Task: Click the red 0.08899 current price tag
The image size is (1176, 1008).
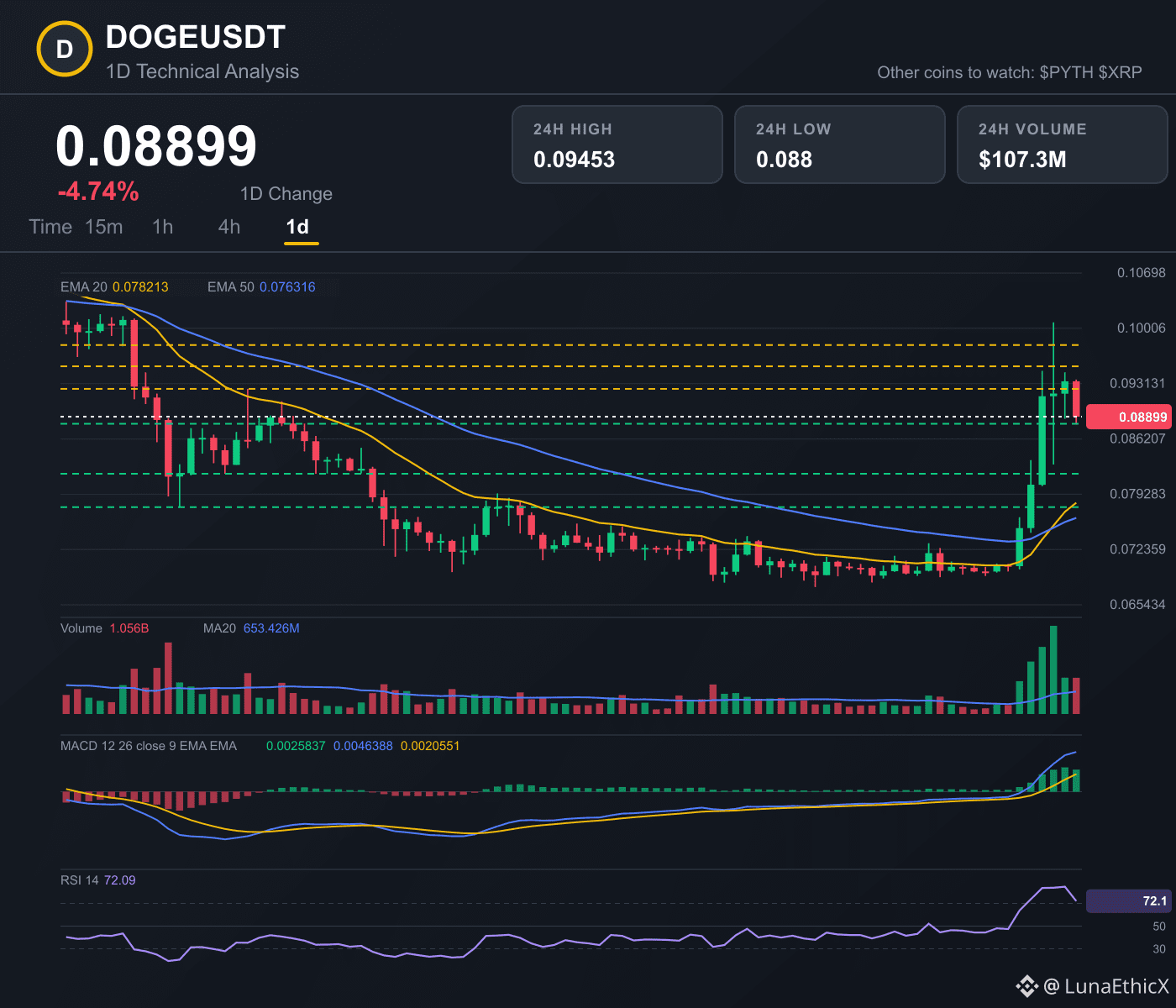Action: pos(1128,417)
